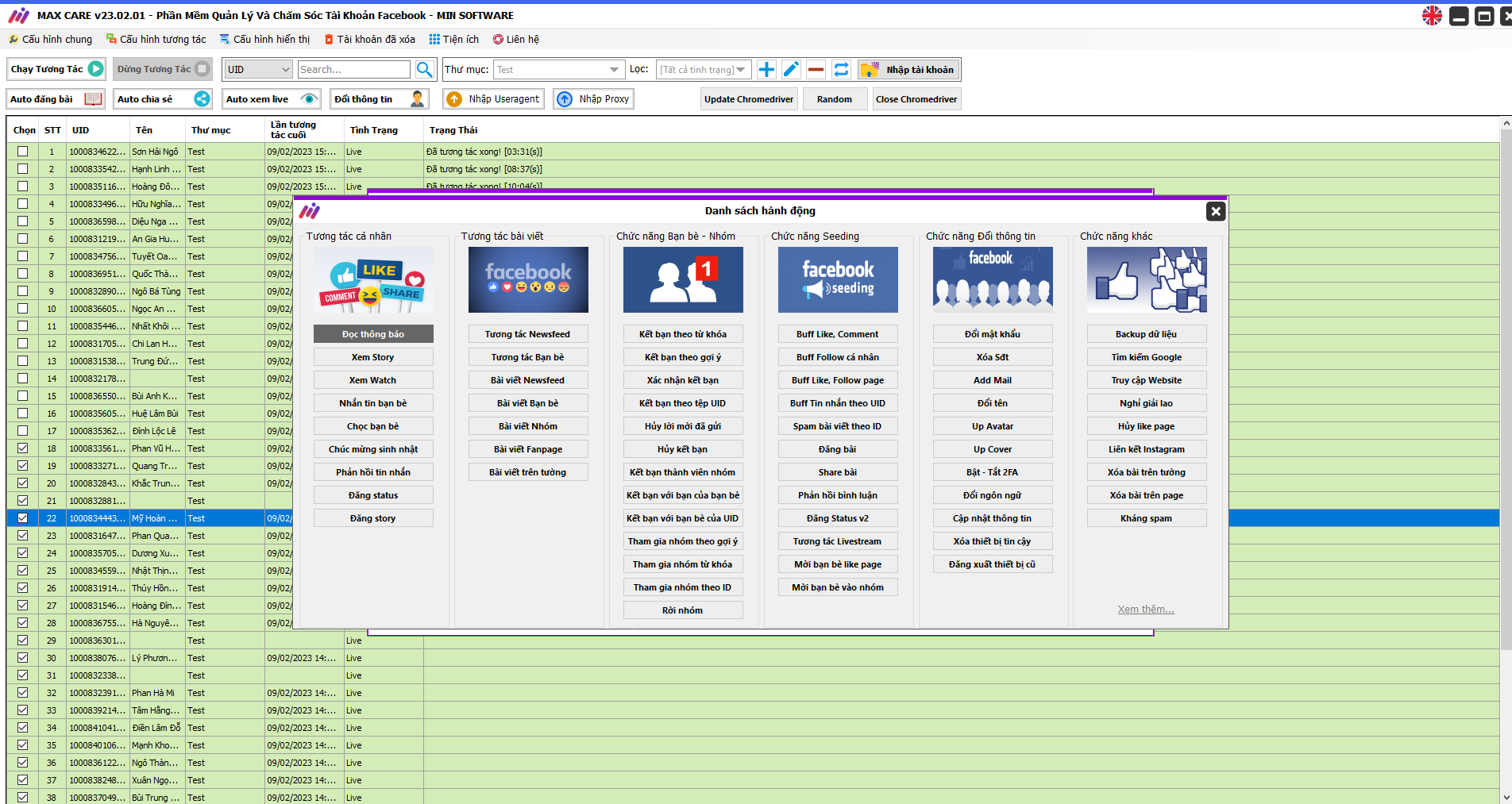1512x804 pixels.
Task: Click the Mời bạn bè vào nhóm button
Action: [x=838, y=587]
